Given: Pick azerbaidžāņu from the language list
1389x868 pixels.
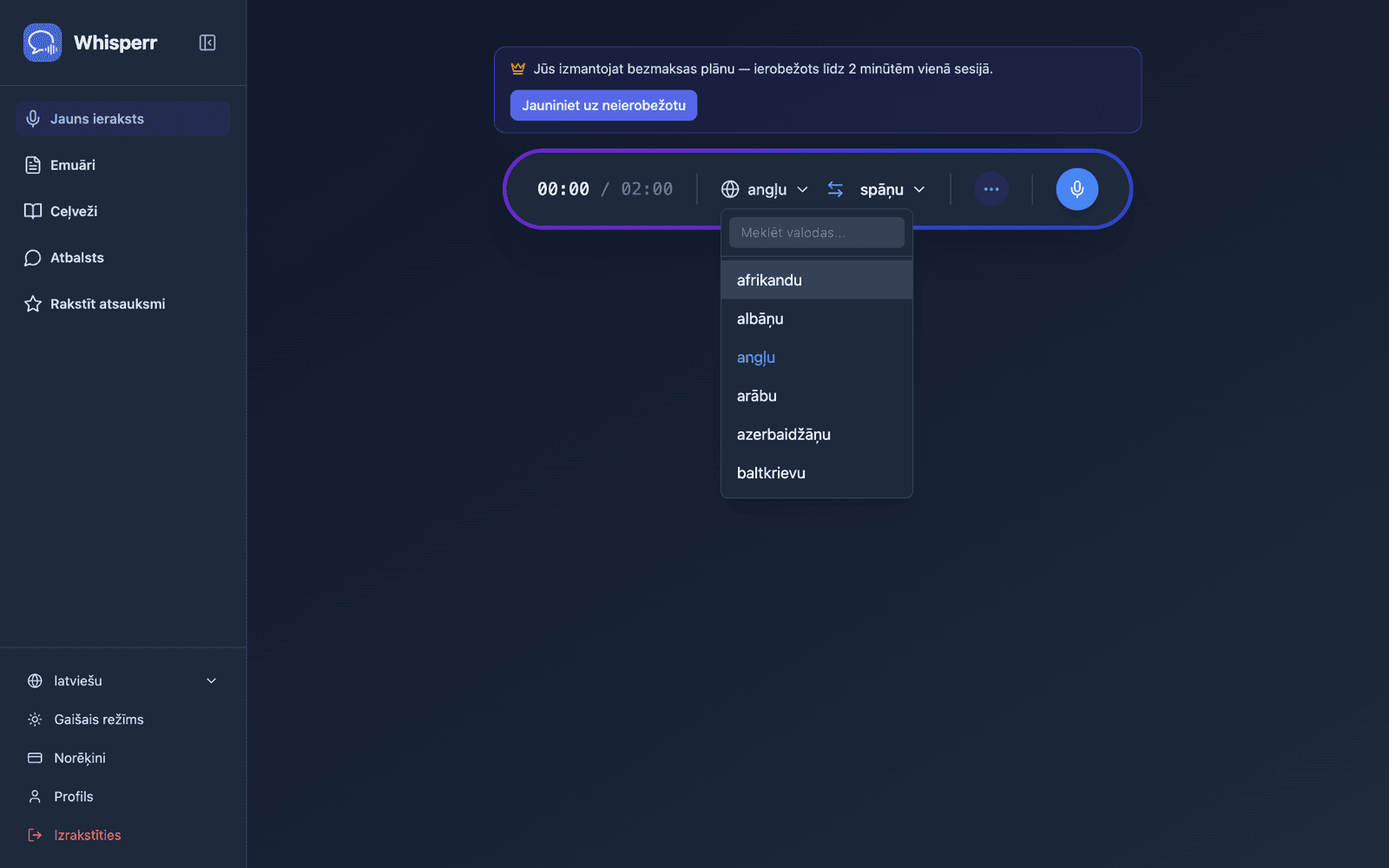Looking at the screenshot, I should [817, 434].
